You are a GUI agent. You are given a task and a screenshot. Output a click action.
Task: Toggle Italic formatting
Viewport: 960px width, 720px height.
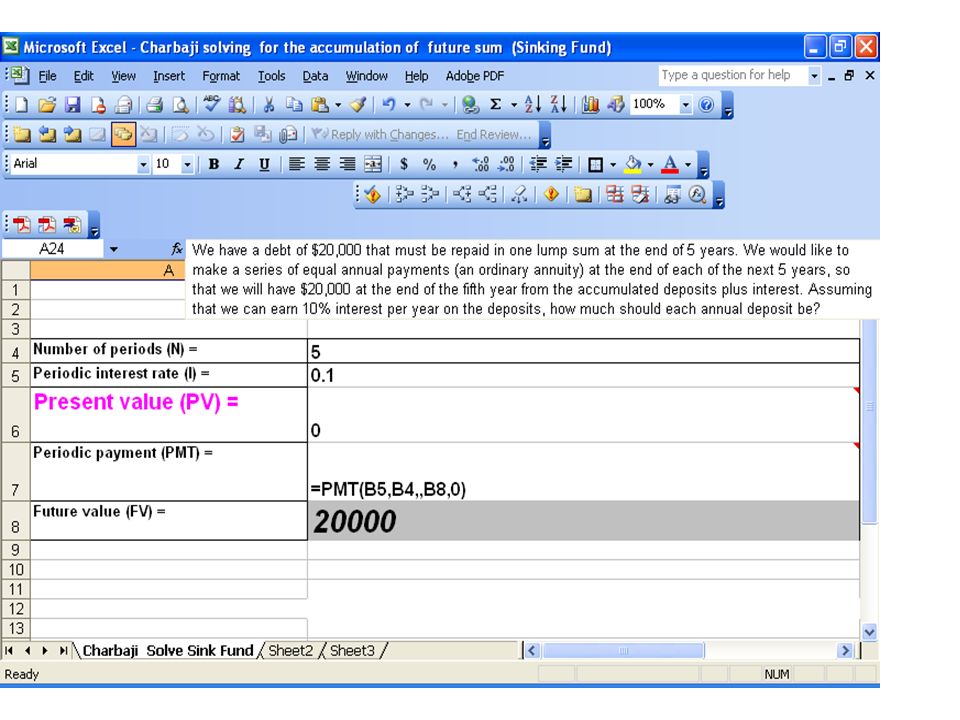pyautogui.click(x=239, y=164)
